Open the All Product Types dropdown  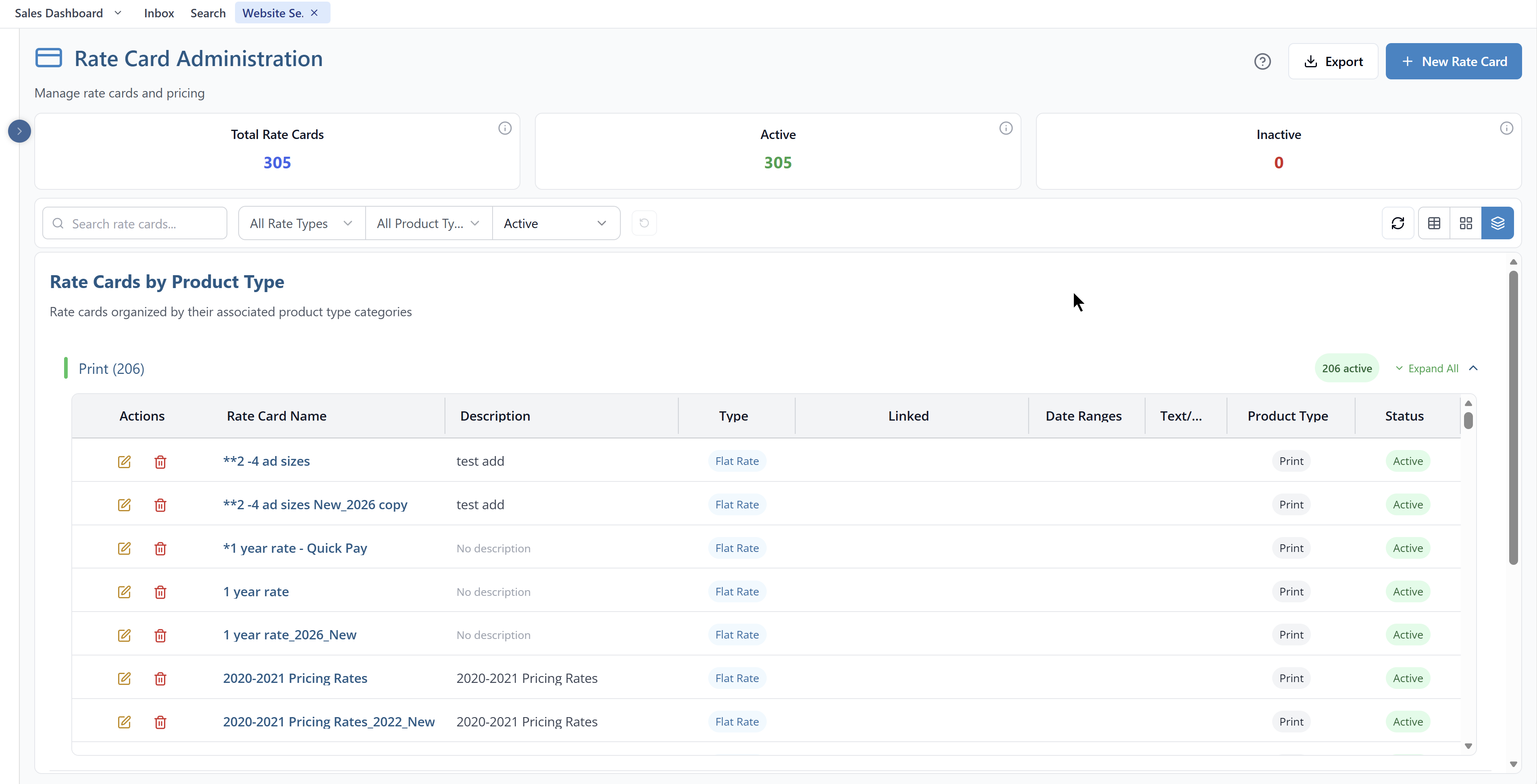(428, 224)
